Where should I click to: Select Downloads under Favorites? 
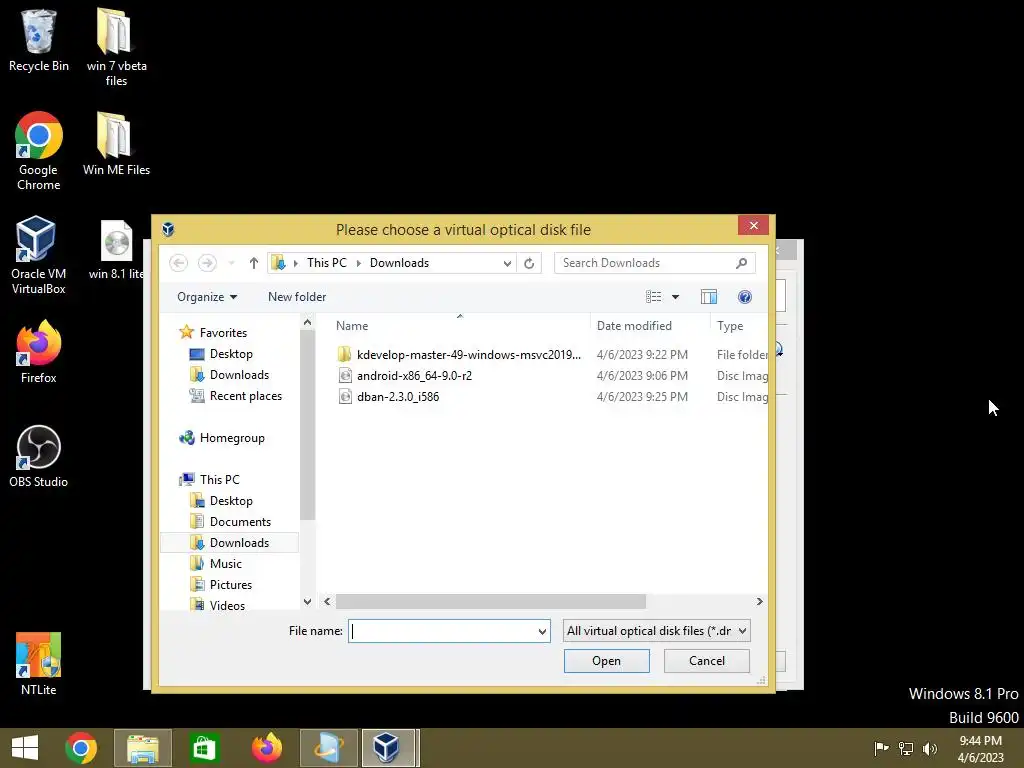pos(229,375)
